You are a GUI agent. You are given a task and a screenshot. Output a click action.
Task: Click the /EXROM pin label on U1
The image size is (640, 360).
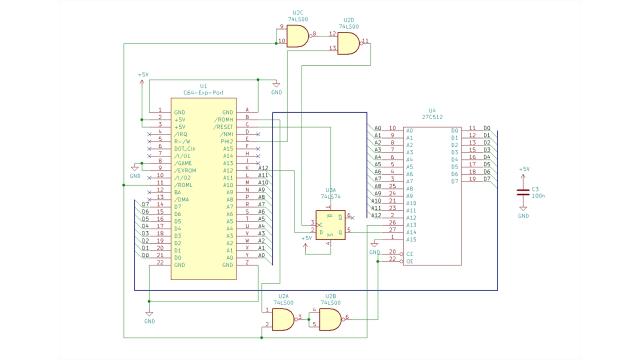click(185, 170)
